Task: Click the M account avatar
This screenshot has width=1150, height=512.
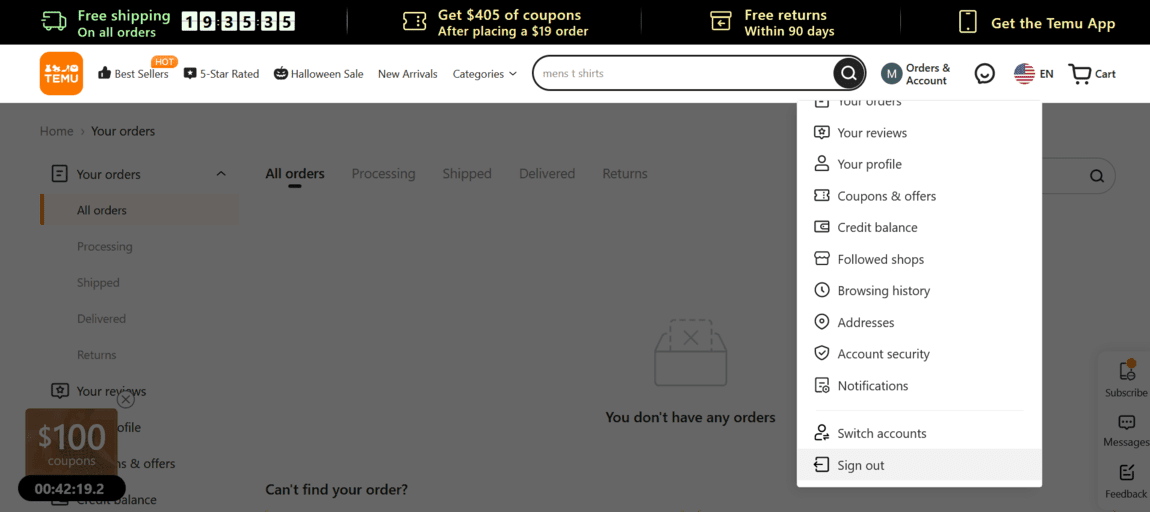Action: [x=891, y=73]
